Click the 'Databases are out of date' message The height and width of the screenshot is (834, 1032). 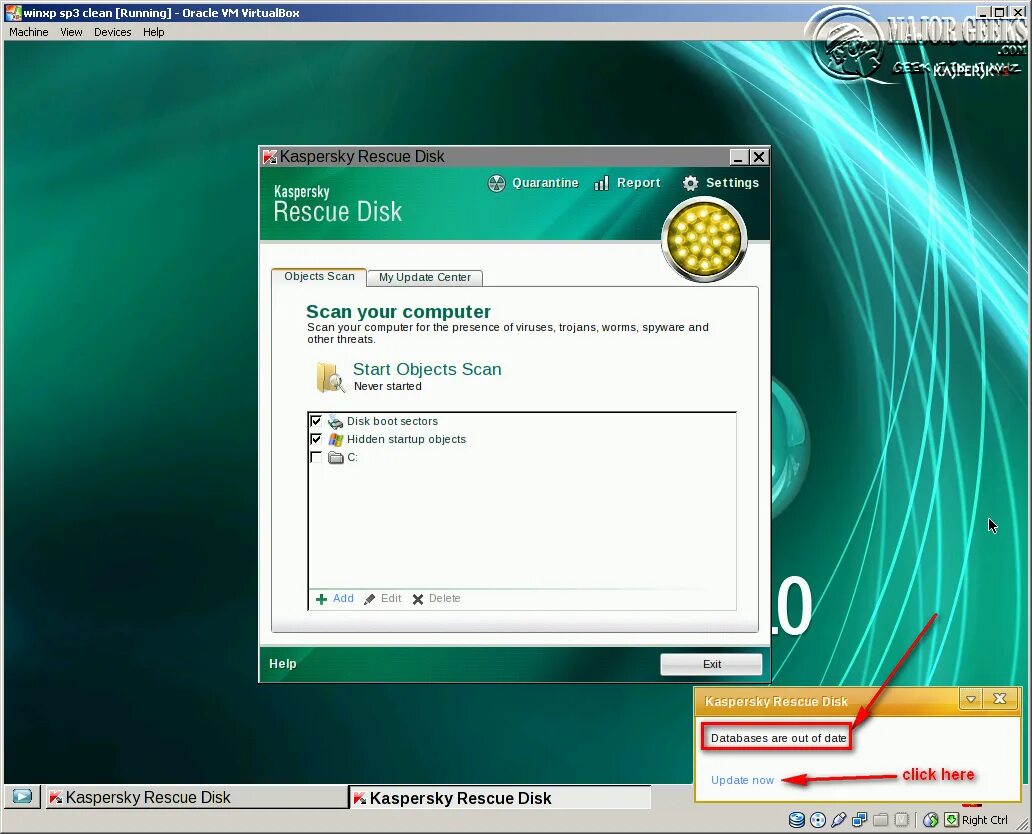click(779, 738)
